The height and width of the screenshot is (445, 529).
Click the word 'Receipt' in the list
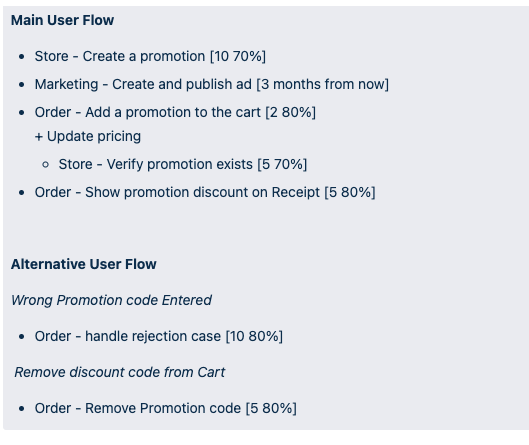[x=296, y=192]
